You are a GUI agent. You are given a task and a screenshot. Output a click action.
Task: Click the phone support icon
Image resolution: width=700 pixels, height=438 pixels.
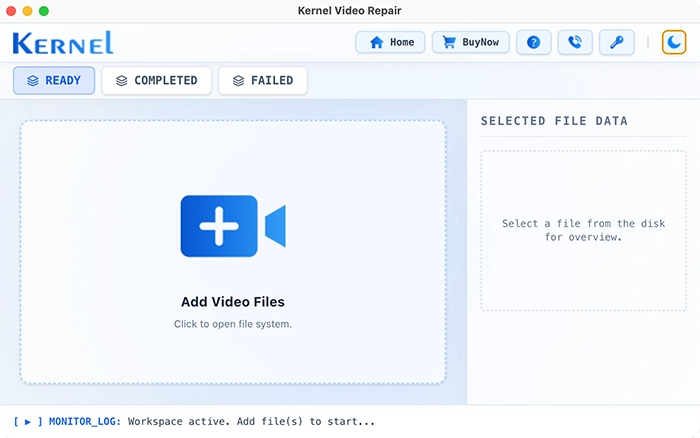(575, 42)
